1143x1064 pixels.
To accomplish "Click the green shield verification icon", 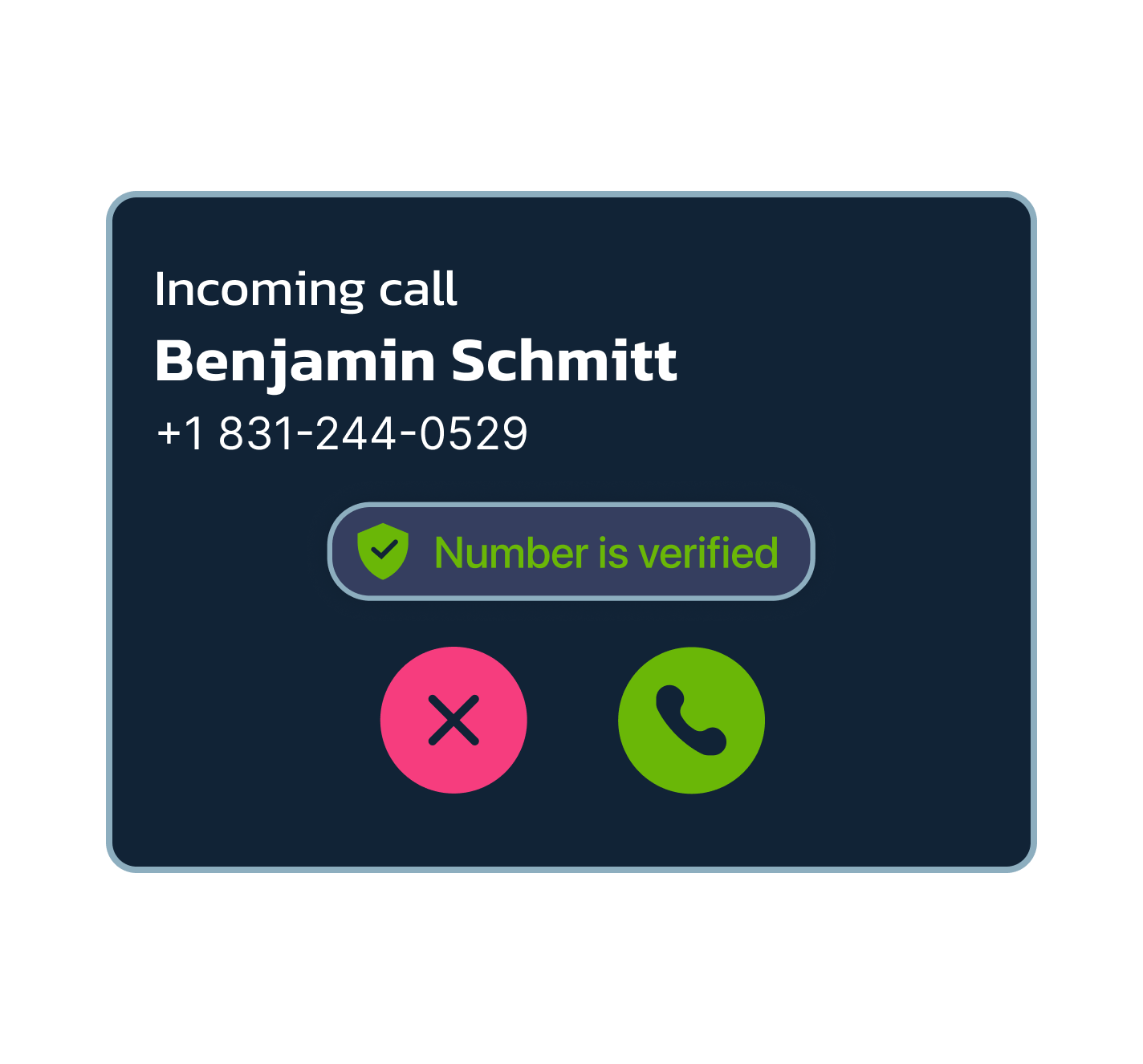I will point(383,551).
